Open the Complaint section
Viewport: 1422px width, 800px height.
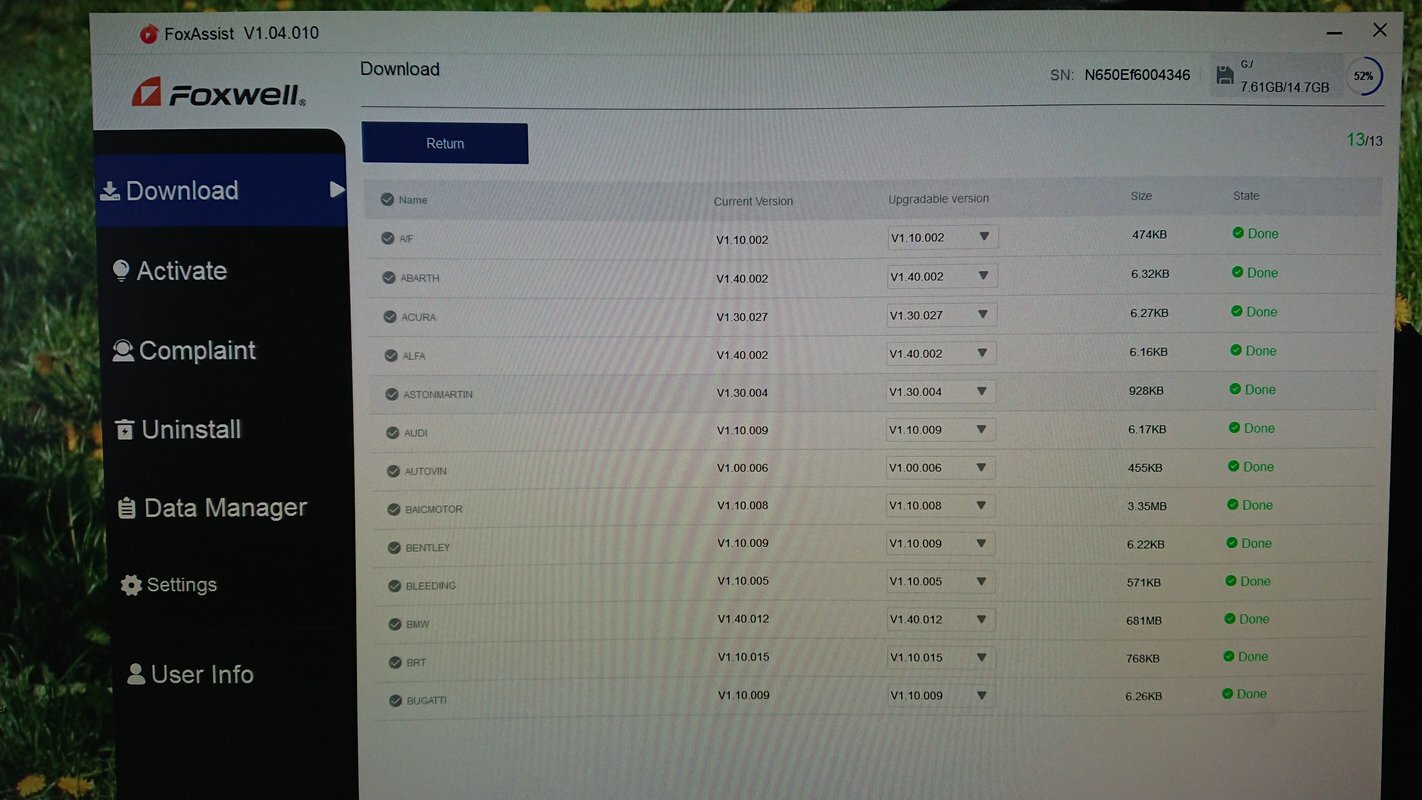tap(185, 351)
